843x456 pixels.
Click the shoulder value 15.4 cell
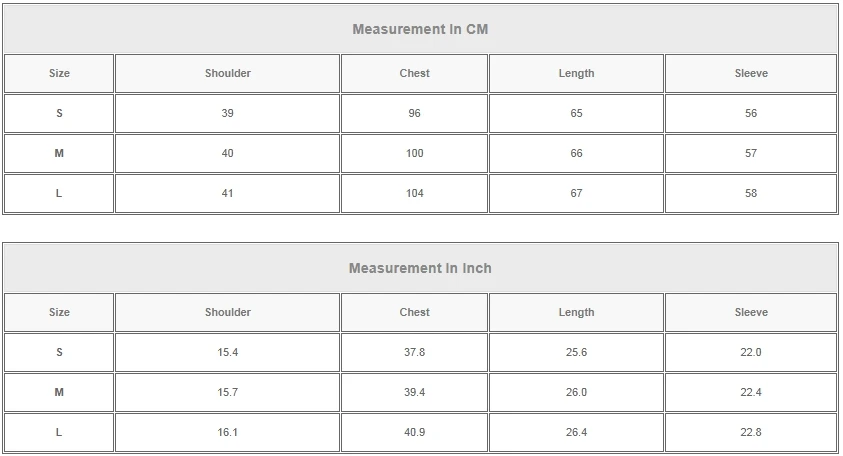coord(228,352)
